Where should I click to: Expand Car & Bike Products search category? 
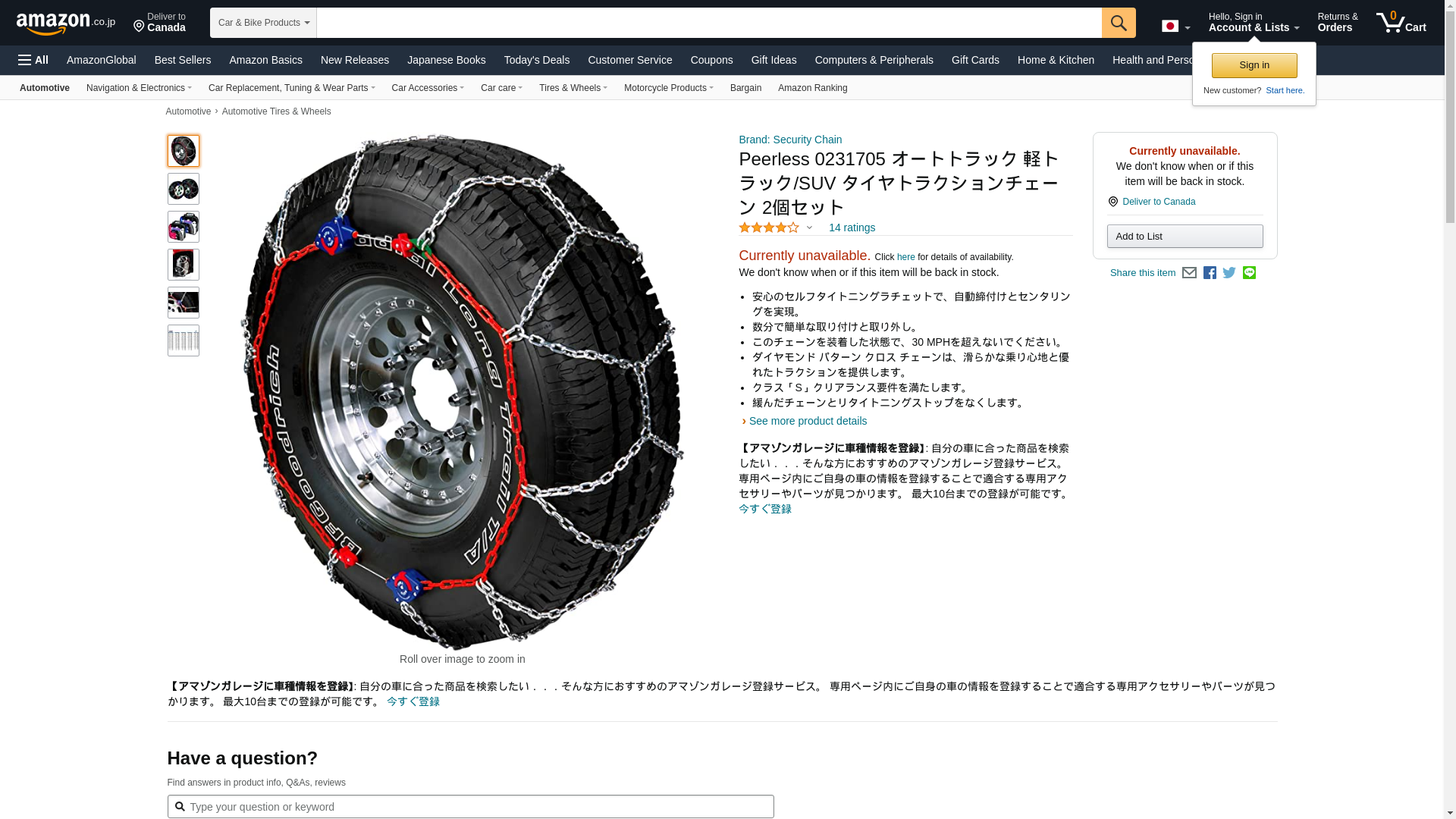pos(263,23)
